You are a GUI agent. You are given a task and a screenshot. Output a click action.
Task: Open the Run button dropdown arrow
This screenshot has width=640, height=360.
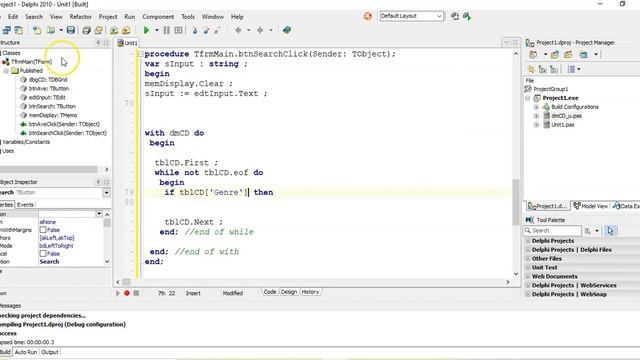pos(157,30)
